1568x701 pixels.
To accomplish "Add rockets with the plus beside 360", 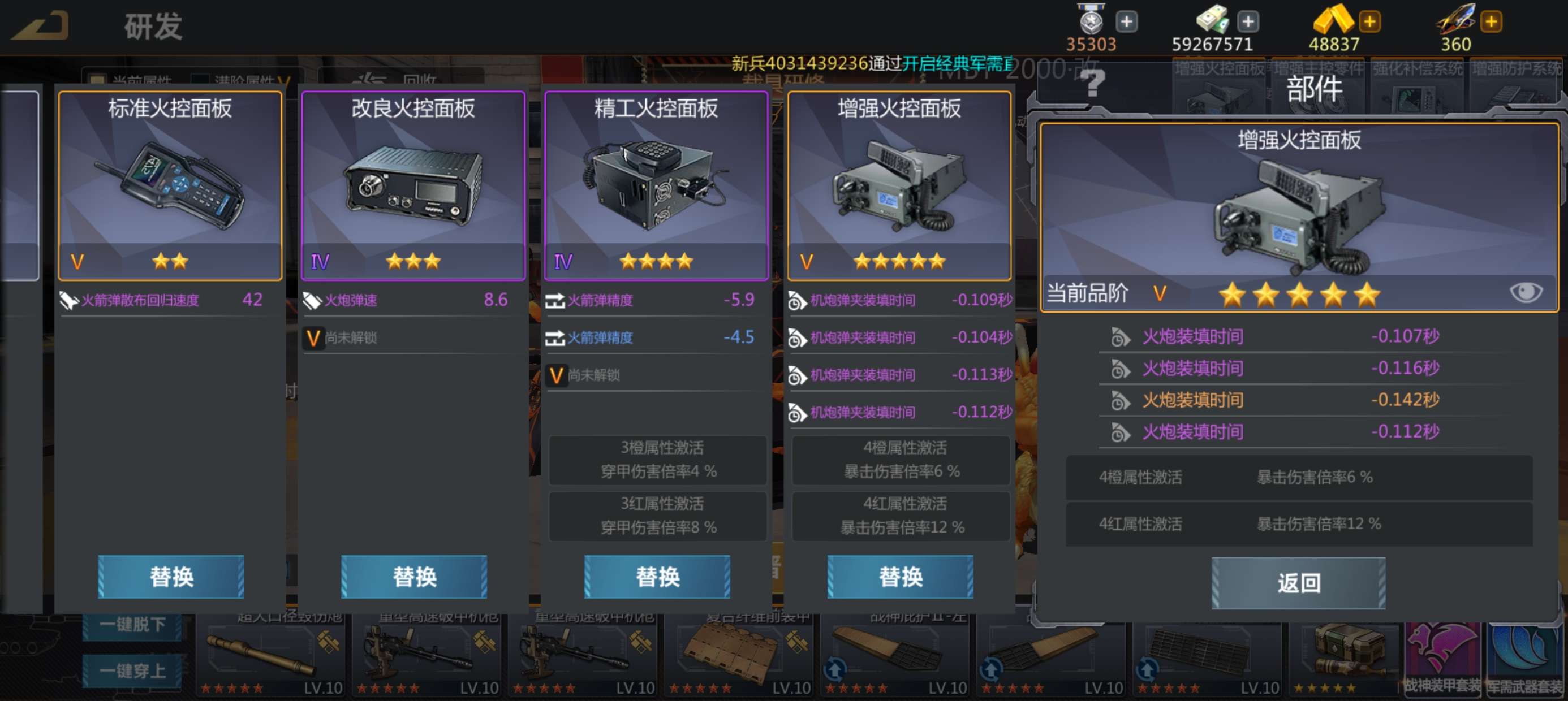I will tap(1491, 22).
